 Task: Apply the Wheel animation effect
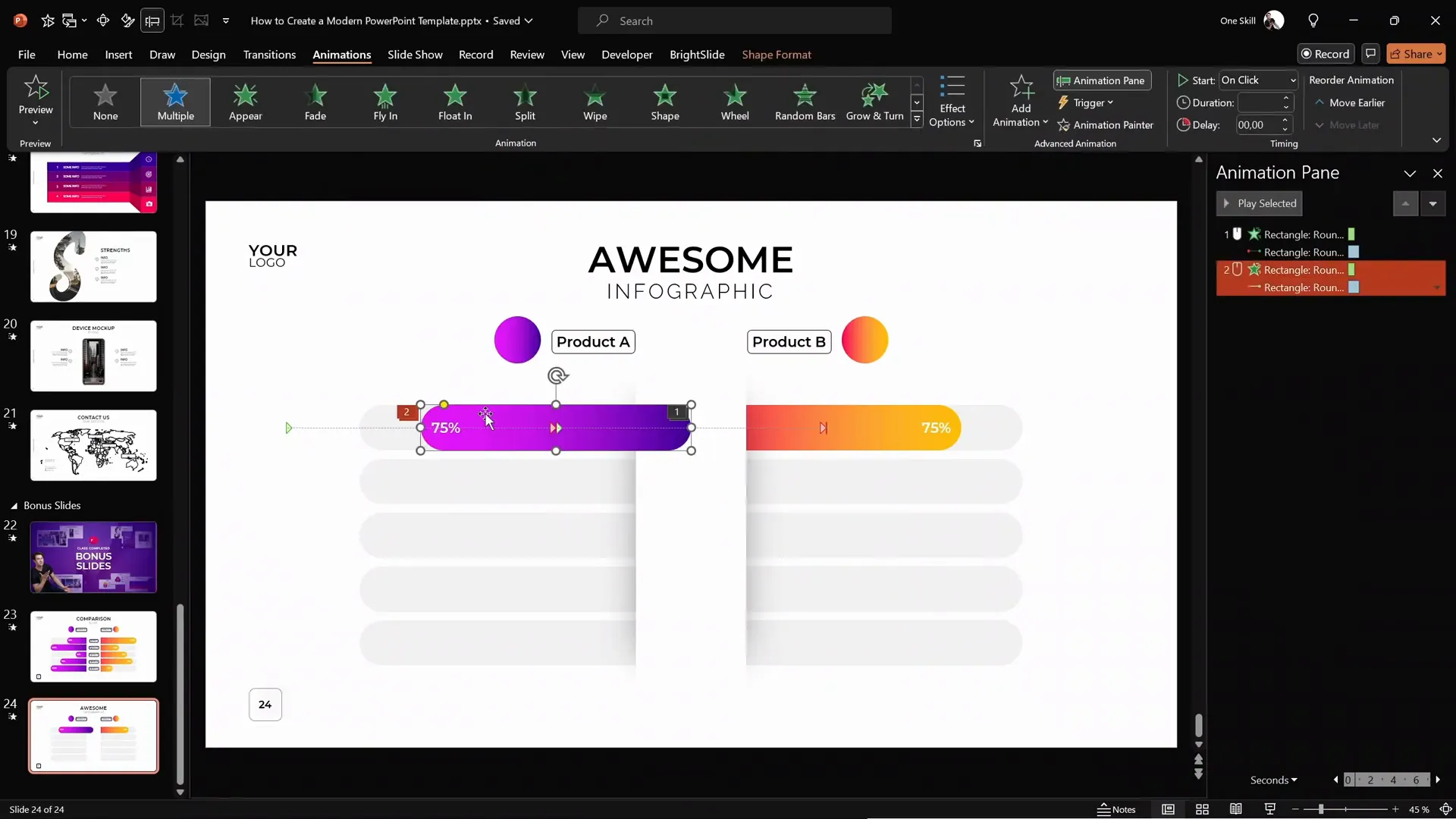click(735, 102)
